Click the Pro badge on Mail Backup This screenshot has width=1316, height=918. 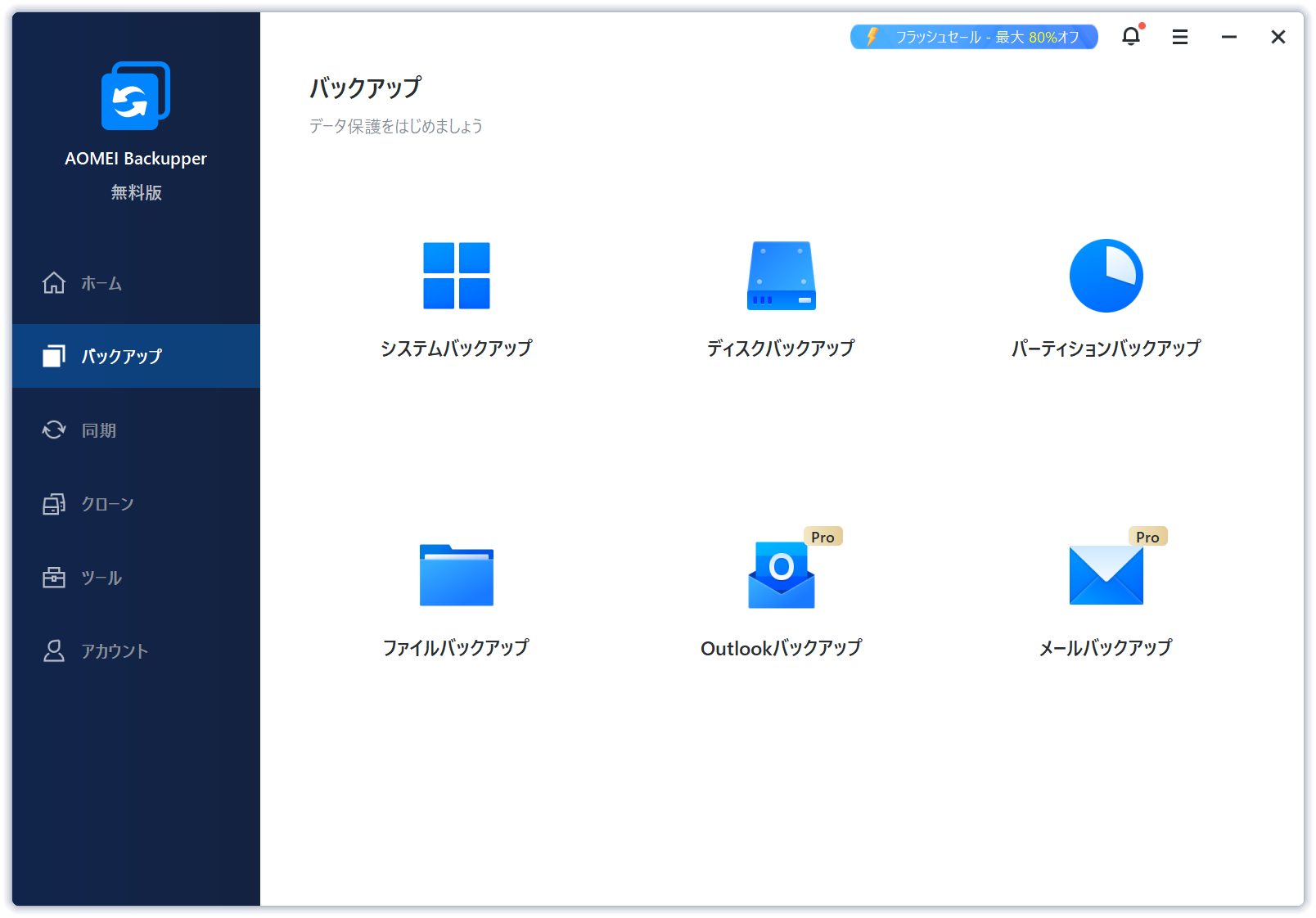1147,536
